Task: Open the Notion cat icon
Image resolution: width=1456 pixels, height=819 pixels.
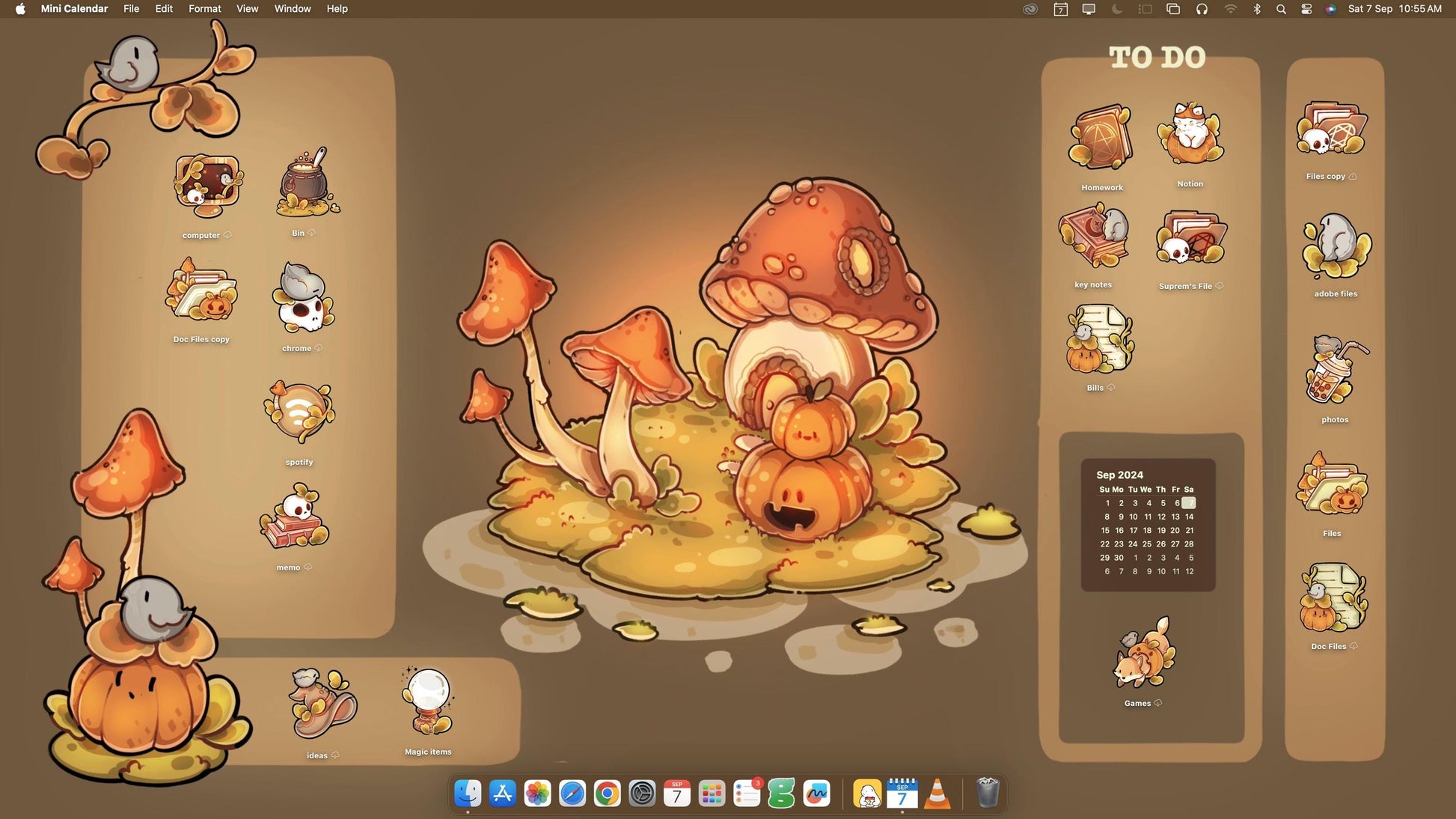Action: (x=1190, y=136)
